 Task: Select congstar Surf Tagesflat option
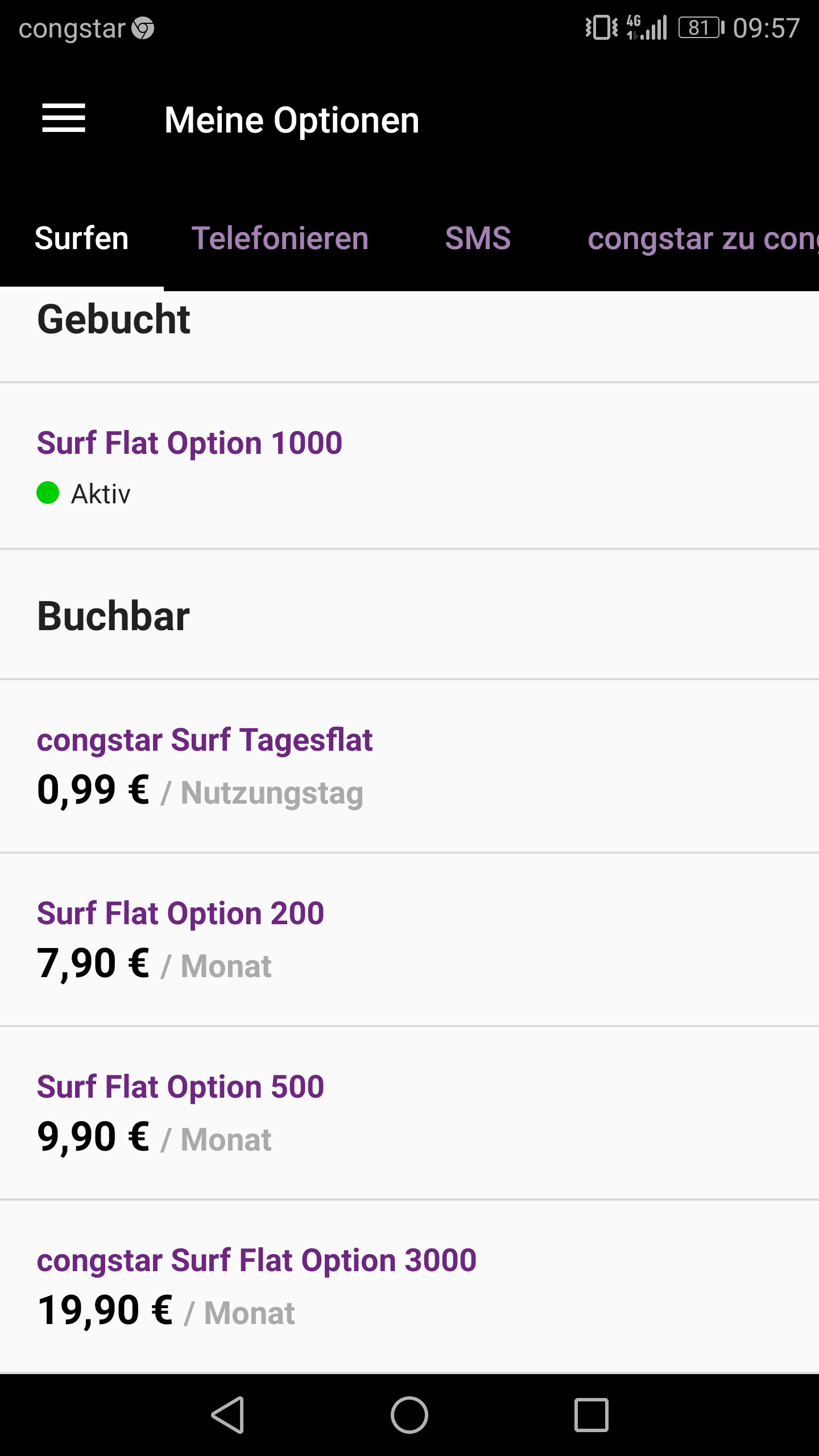tap(205, 741)
